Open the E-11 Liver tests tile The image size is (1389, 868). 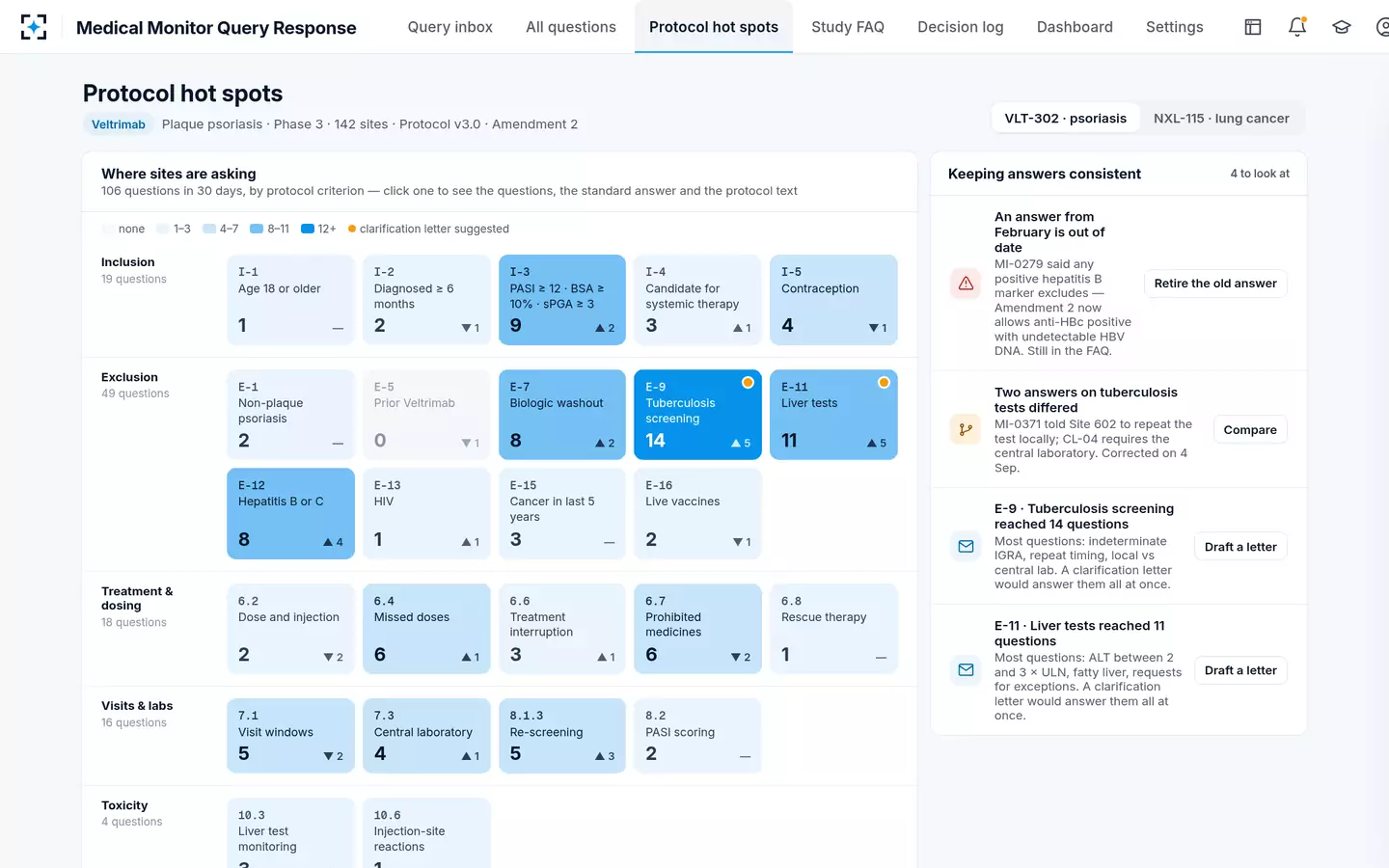(x=833, y=415)
